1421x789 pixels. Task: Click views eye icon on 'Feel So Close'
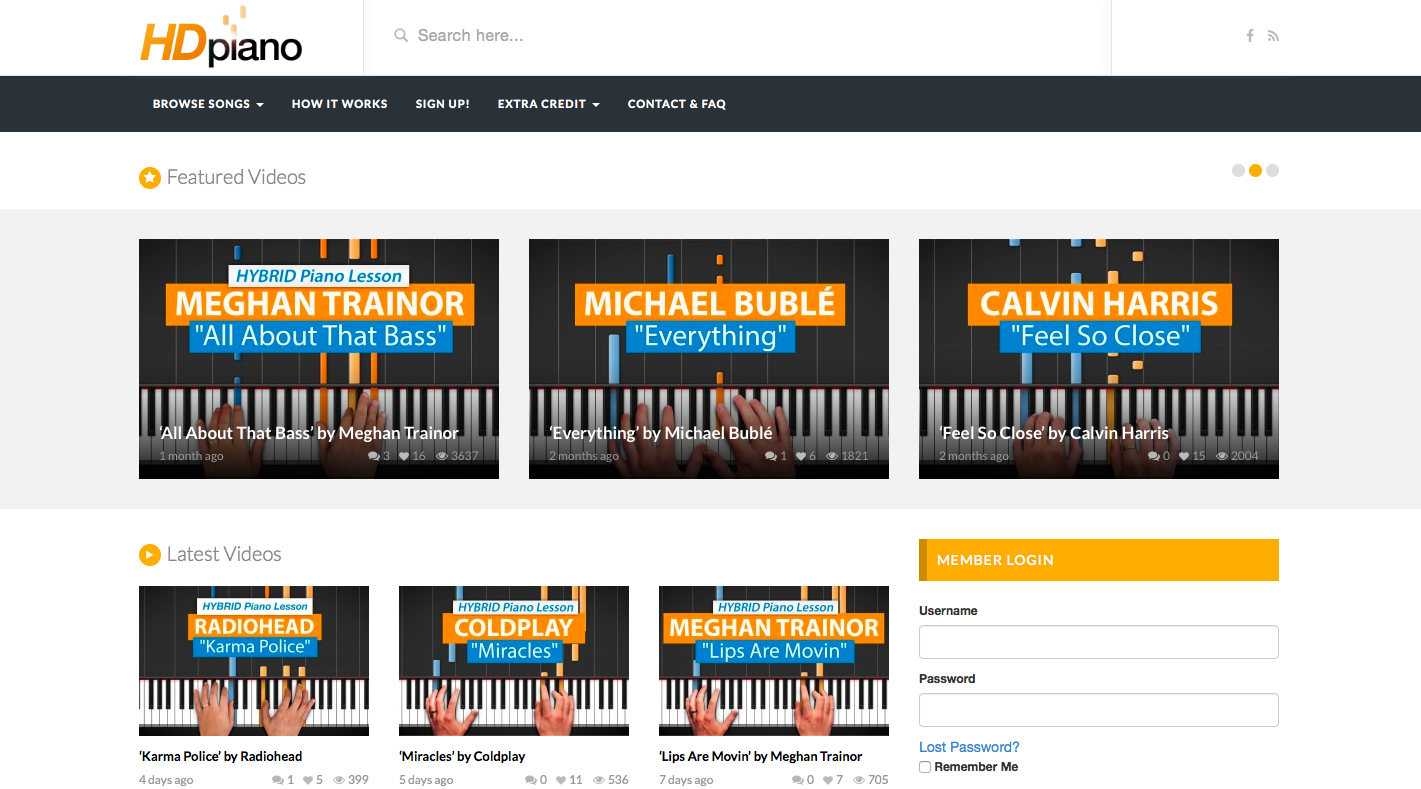pyautogui.click(x=1222, y=456)
